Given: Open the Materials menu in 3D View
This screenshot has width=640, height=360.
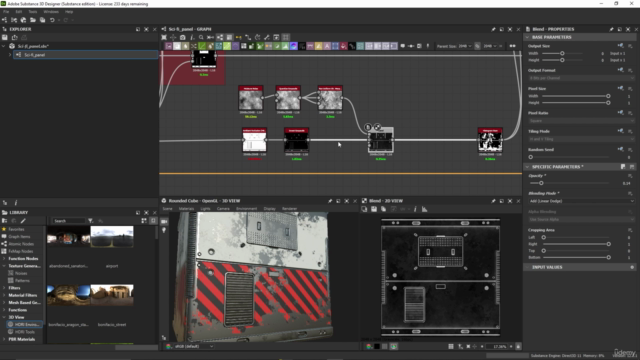Looking at the screenshot, I should 187,209.
